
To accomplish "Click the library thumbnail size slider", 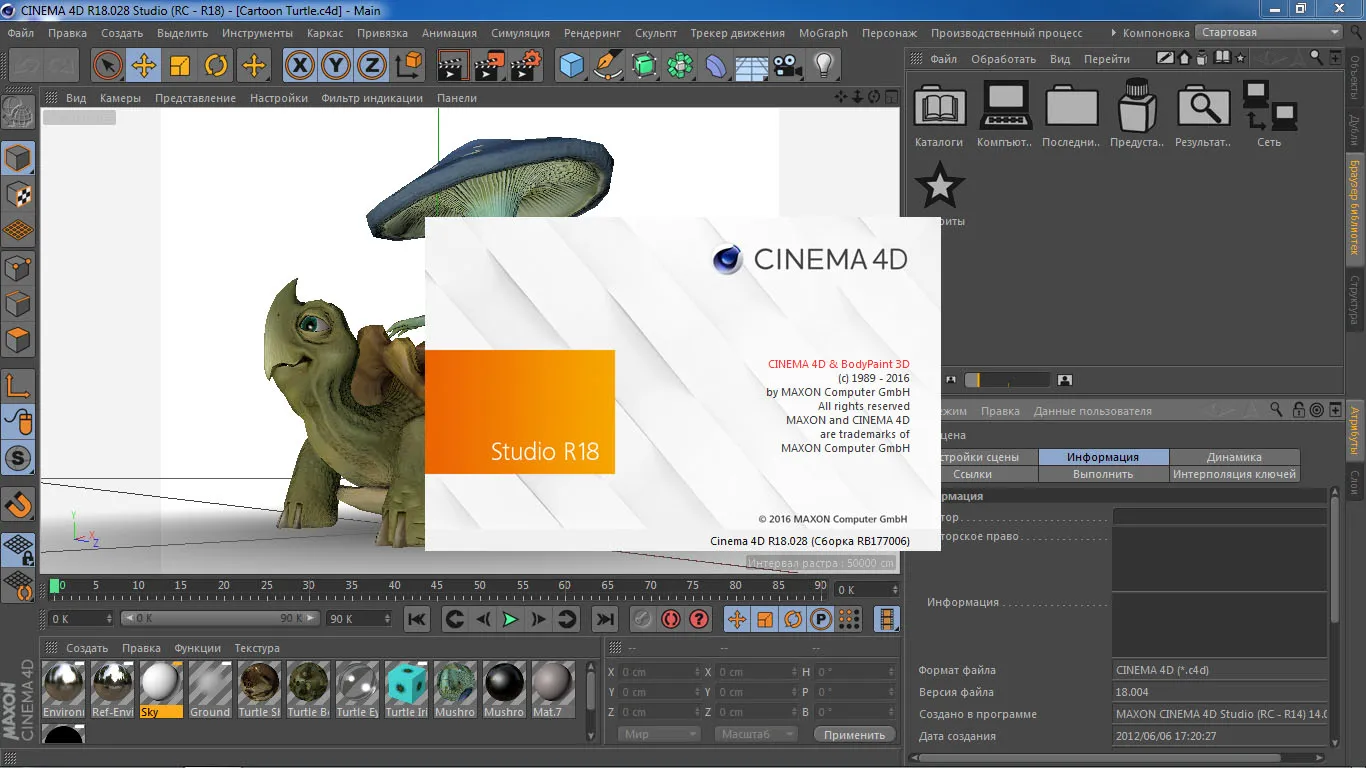I will tap(1008, 380).
